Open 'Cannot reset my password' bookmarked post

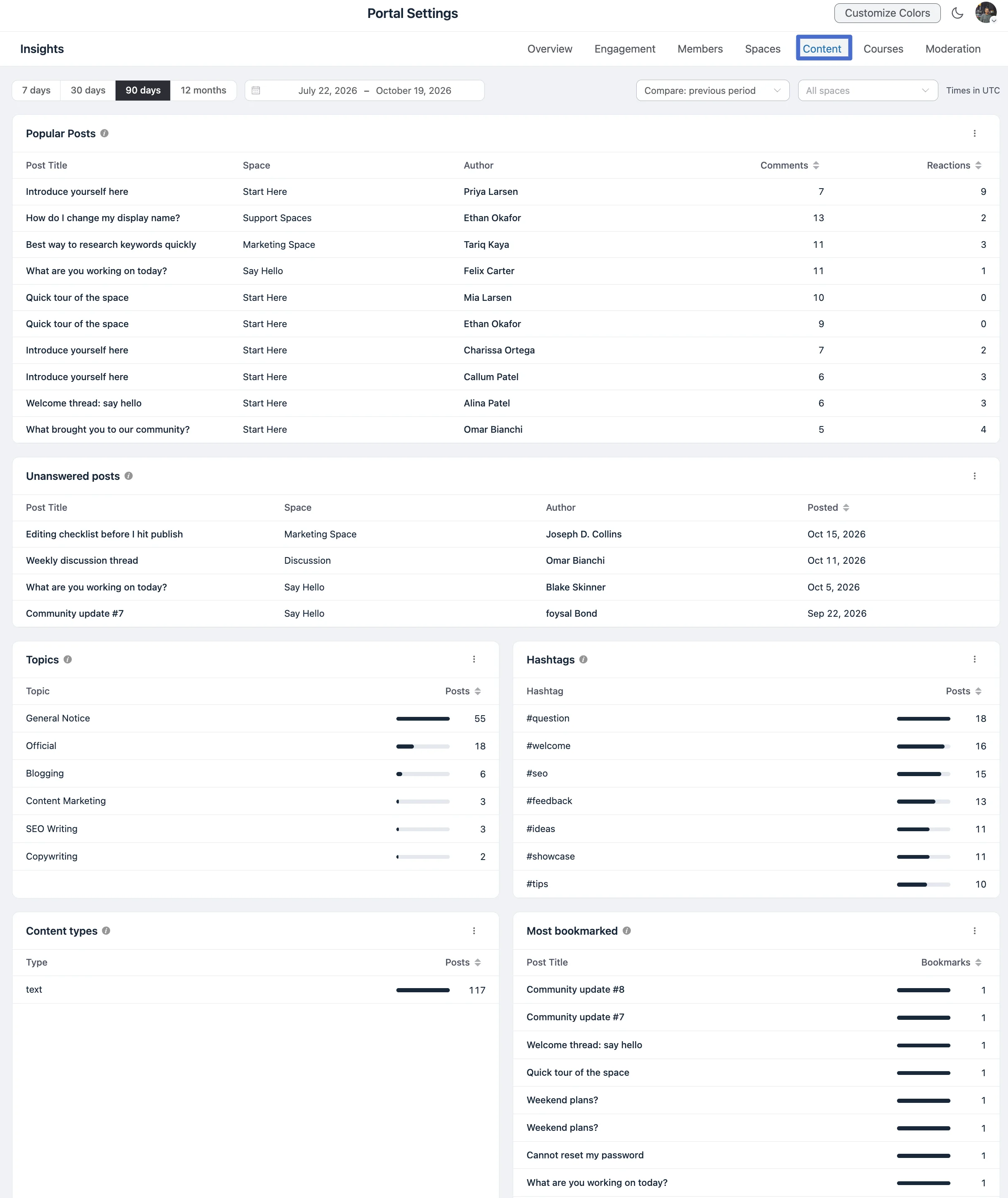tap(585, 1155)
